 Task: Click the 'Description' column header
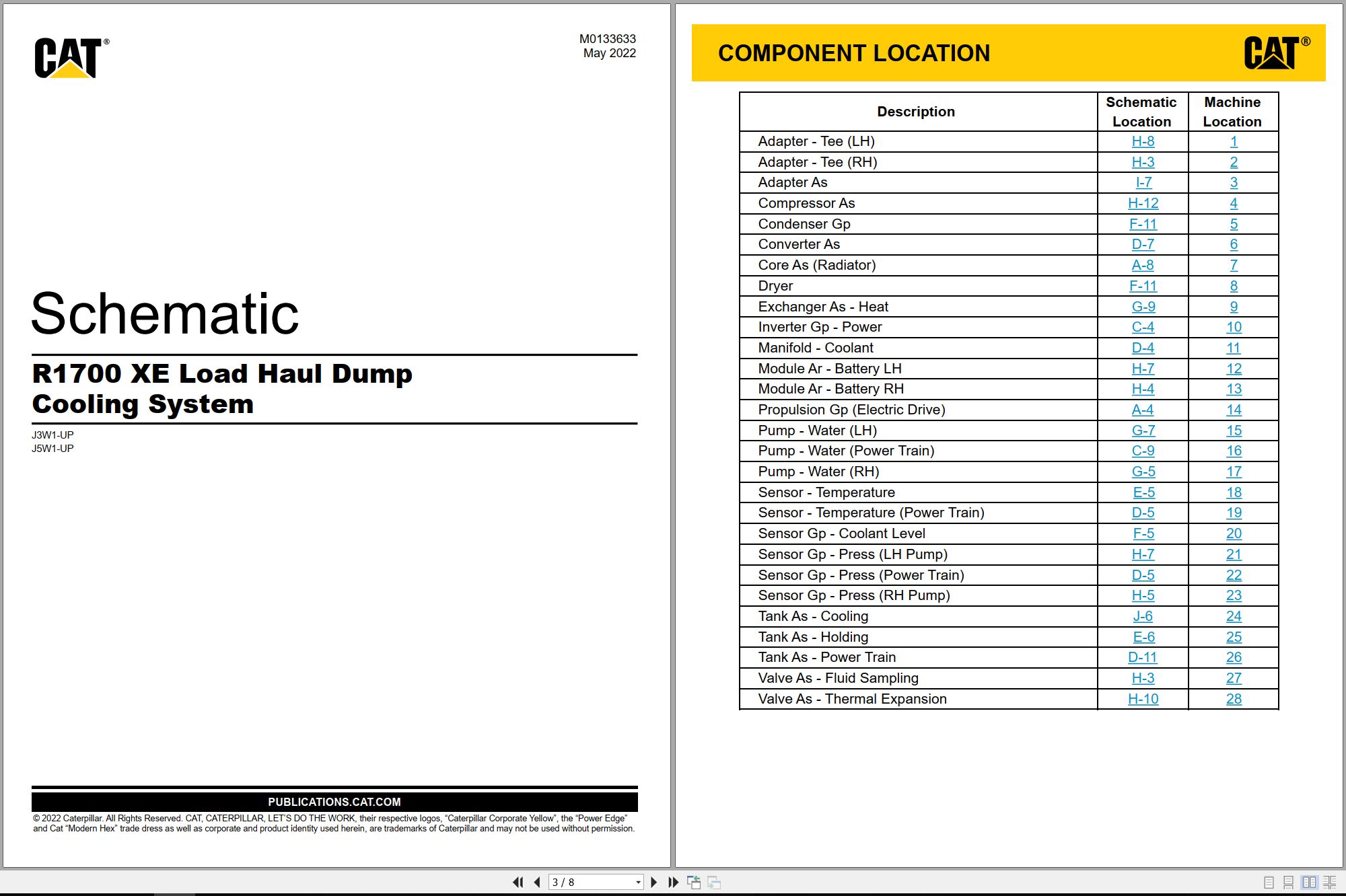[x=916, y=112]
